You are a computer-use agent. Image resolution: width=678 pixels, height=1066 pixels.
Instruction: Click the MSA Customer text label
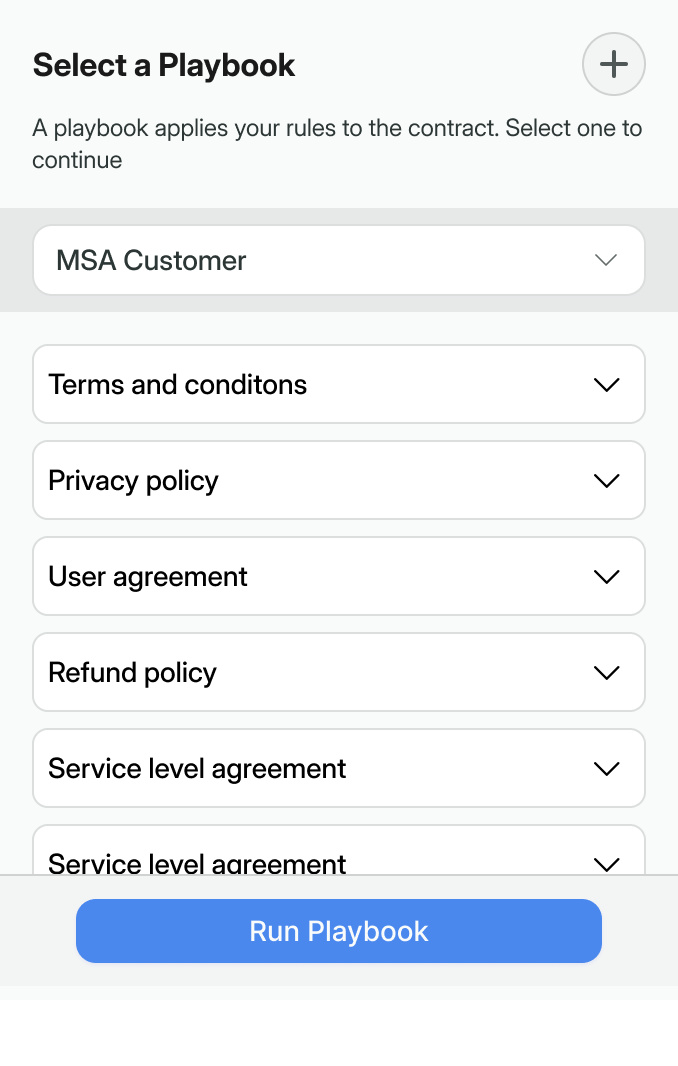pos(151,261)
